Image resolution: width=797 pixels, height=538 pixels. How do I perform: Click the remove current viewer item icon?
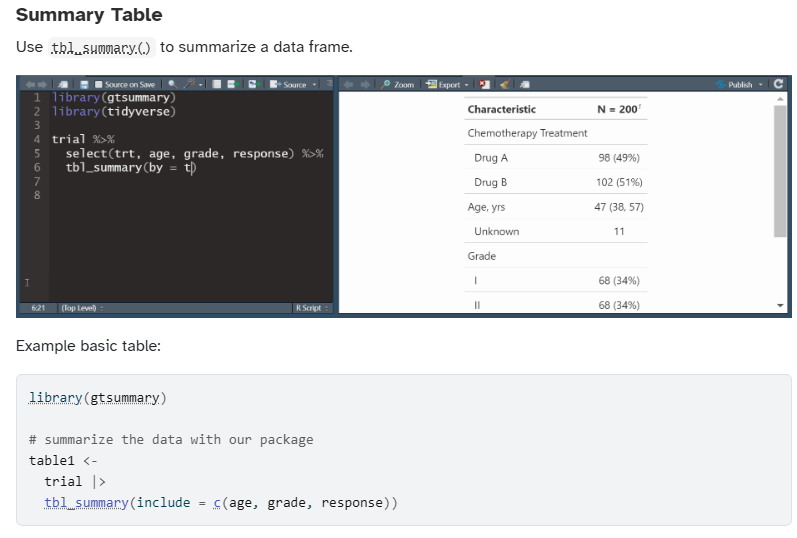point(485,85)
